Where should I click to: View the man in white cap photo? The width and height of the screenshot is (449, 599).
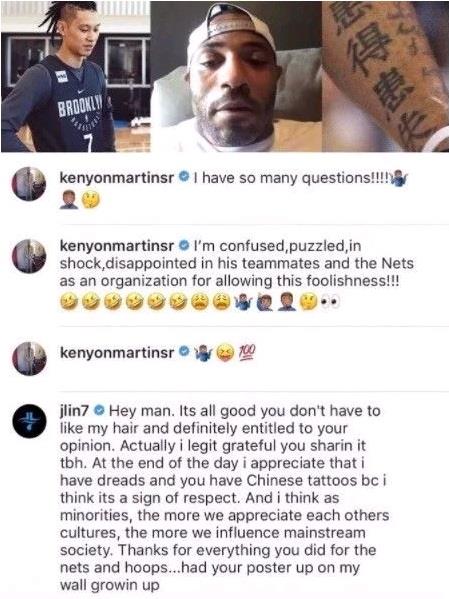click(x=236, y=76)
